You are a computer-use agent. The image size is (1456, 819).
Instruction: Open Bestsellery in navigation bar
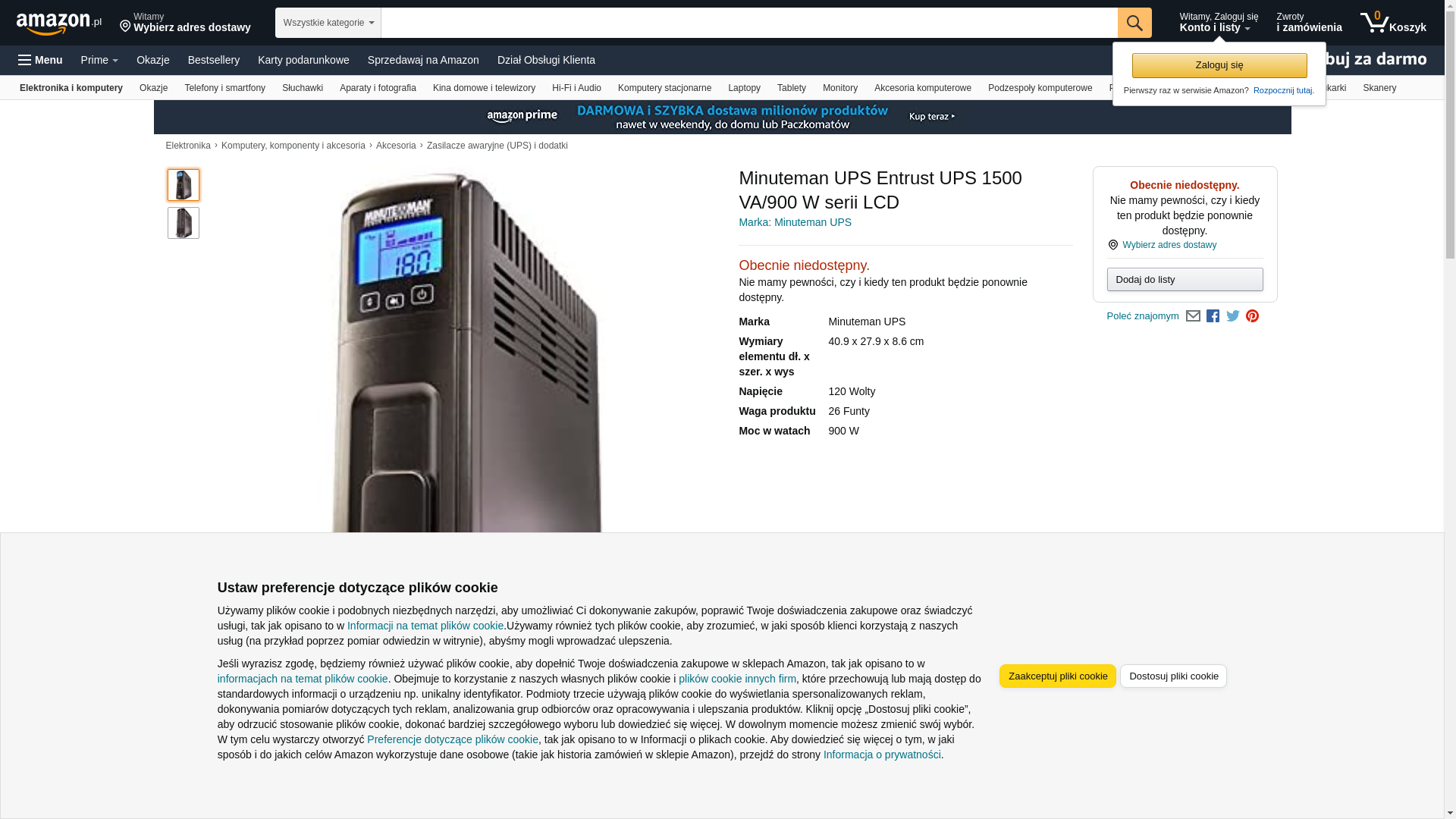click(x=214, y=60)
